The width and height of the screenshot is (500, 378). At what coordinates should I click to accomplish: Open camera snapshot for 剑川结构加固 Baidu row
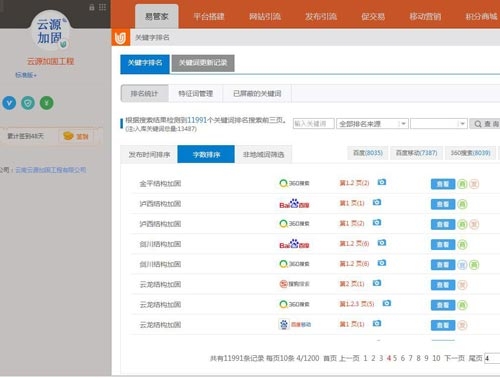[x=382, y=243]
